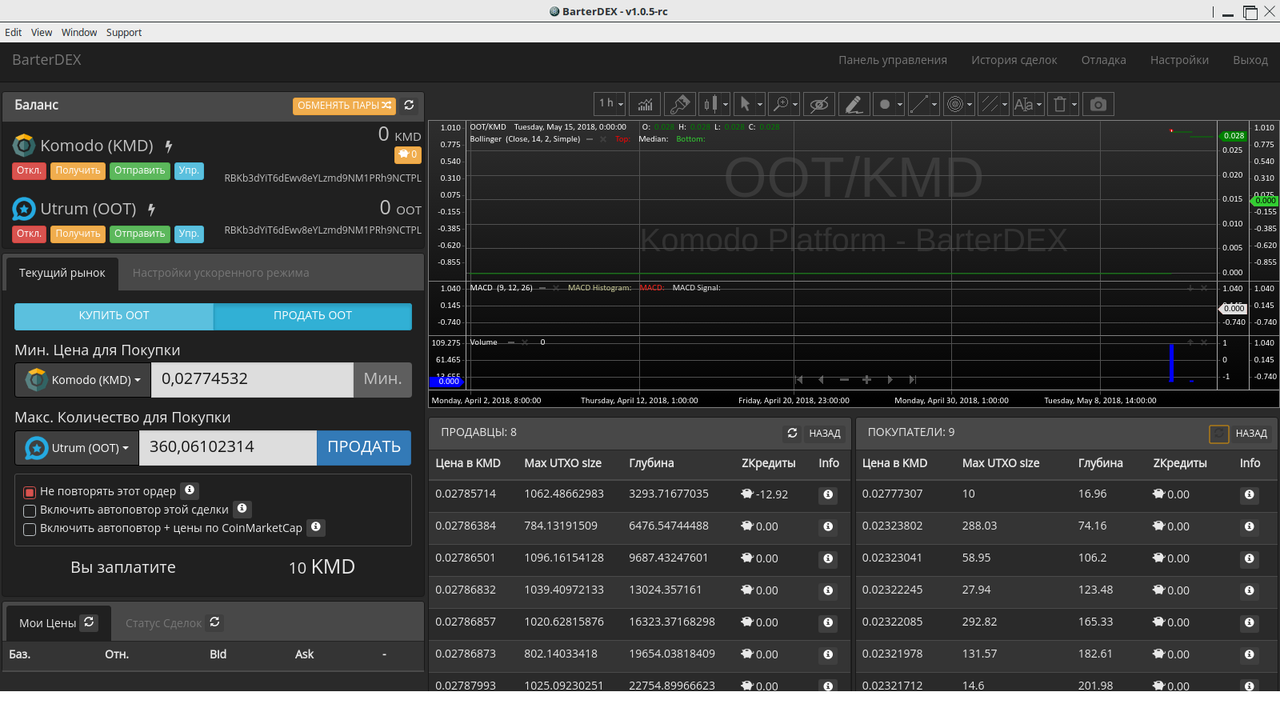The image size is (1280, 720).
Task: Open the chart indicators tool
Action: [x=646, y=104]
